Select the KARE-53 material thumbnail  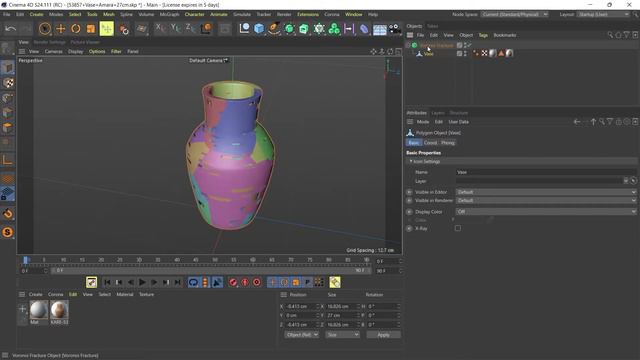59,310
